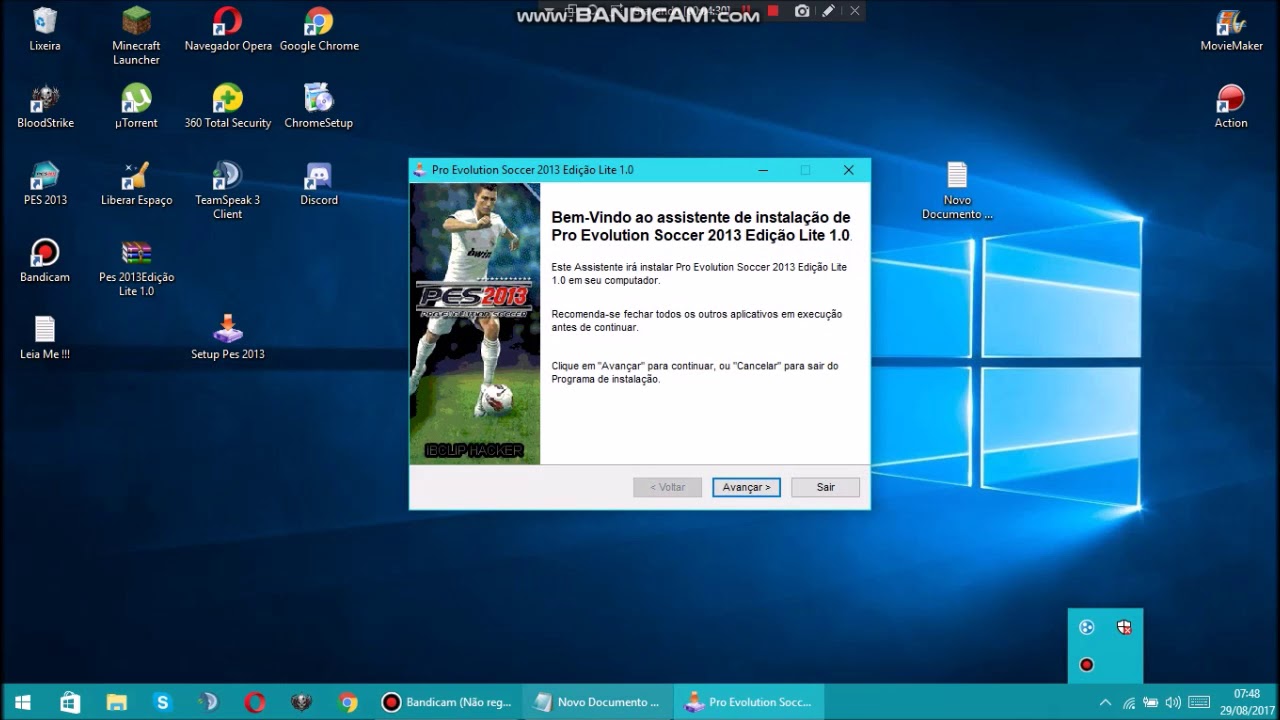This screenshot has height=720, width=1280.
Task: Select TeamSpeak 3 Client desktop icon
Action: click(x=228, y=190)
